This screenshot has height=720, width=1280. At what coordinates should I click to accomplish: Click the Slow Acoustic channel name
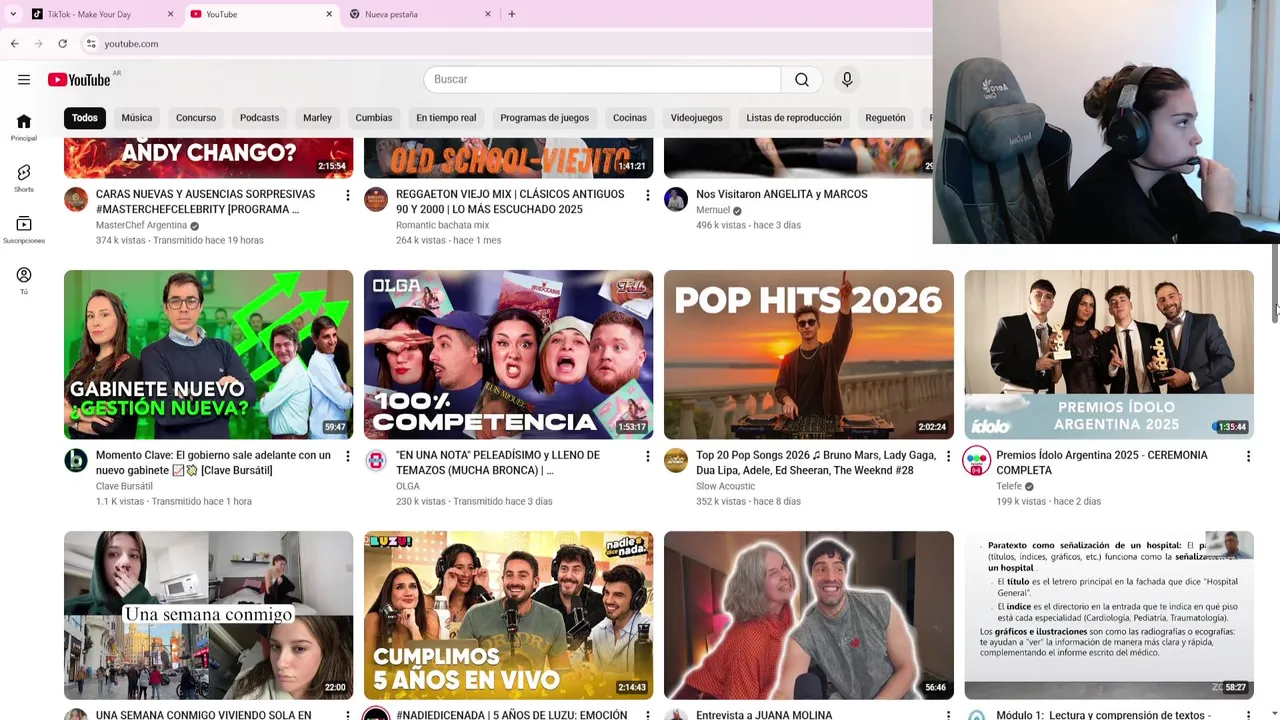tap(726, 486)
